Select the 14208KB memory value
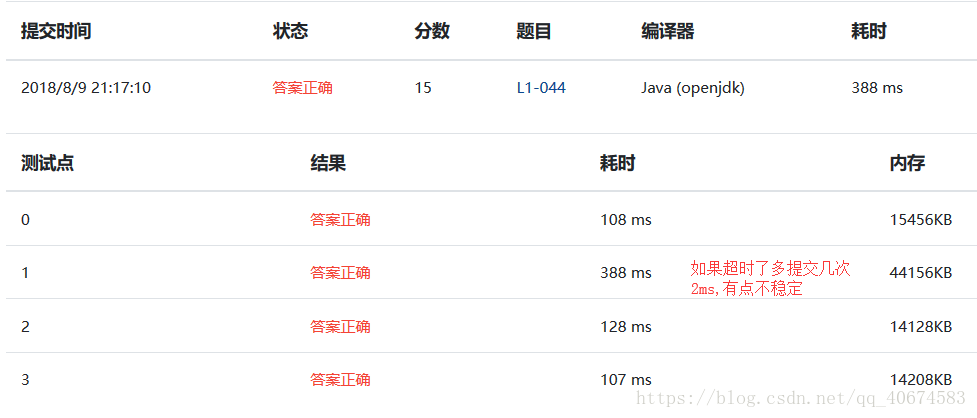This screenshot has height=418, width=977. [x=921, y=379]
